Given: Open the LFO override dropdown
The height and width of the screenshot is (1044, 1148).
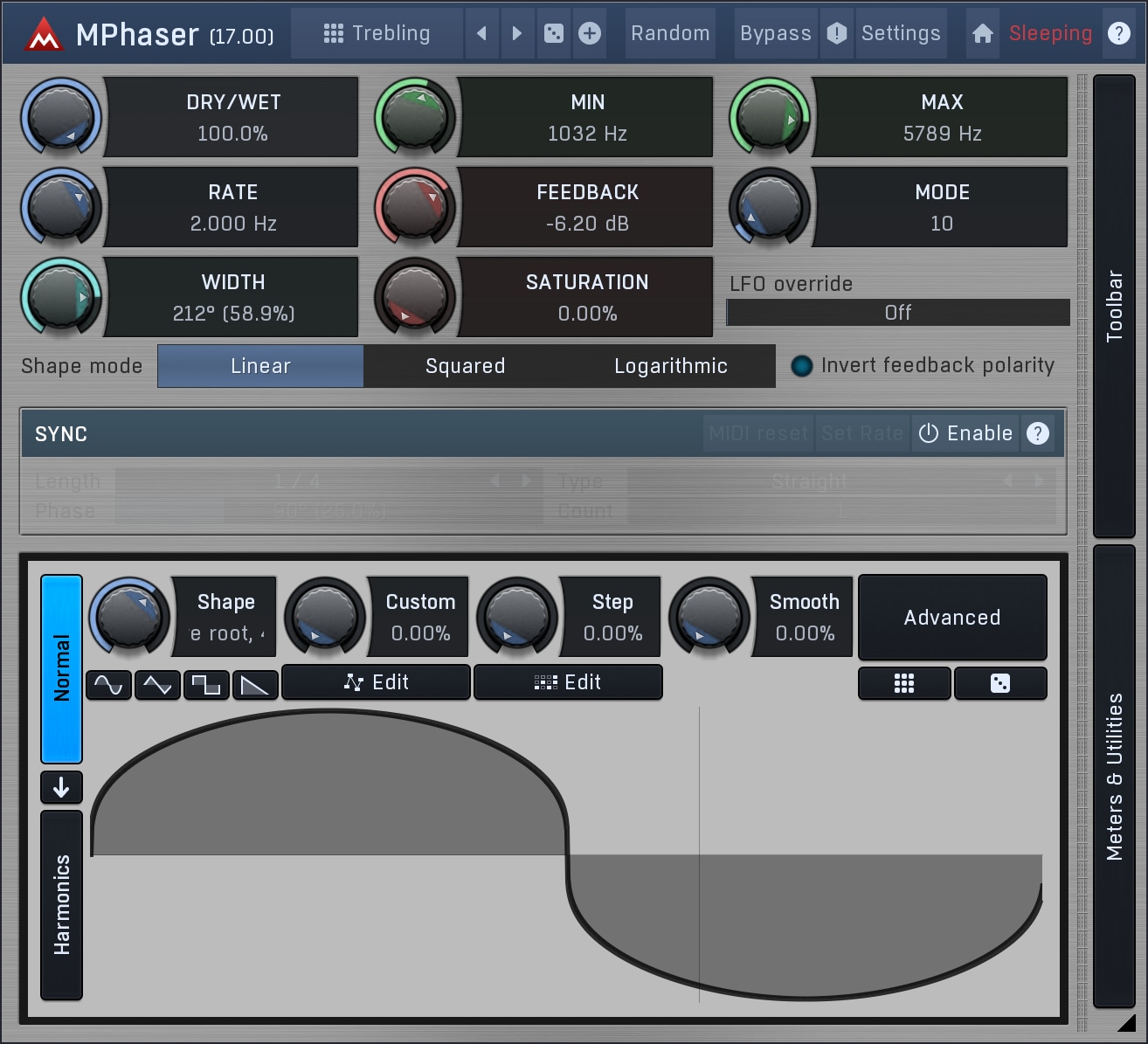Looking at the screenshot, I should point(897,313).
